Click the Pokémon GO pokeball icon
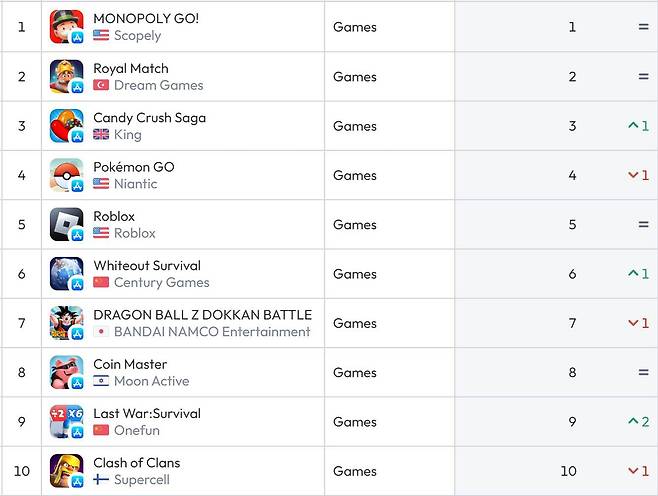The image size is (658, 496). click(66, 175)
